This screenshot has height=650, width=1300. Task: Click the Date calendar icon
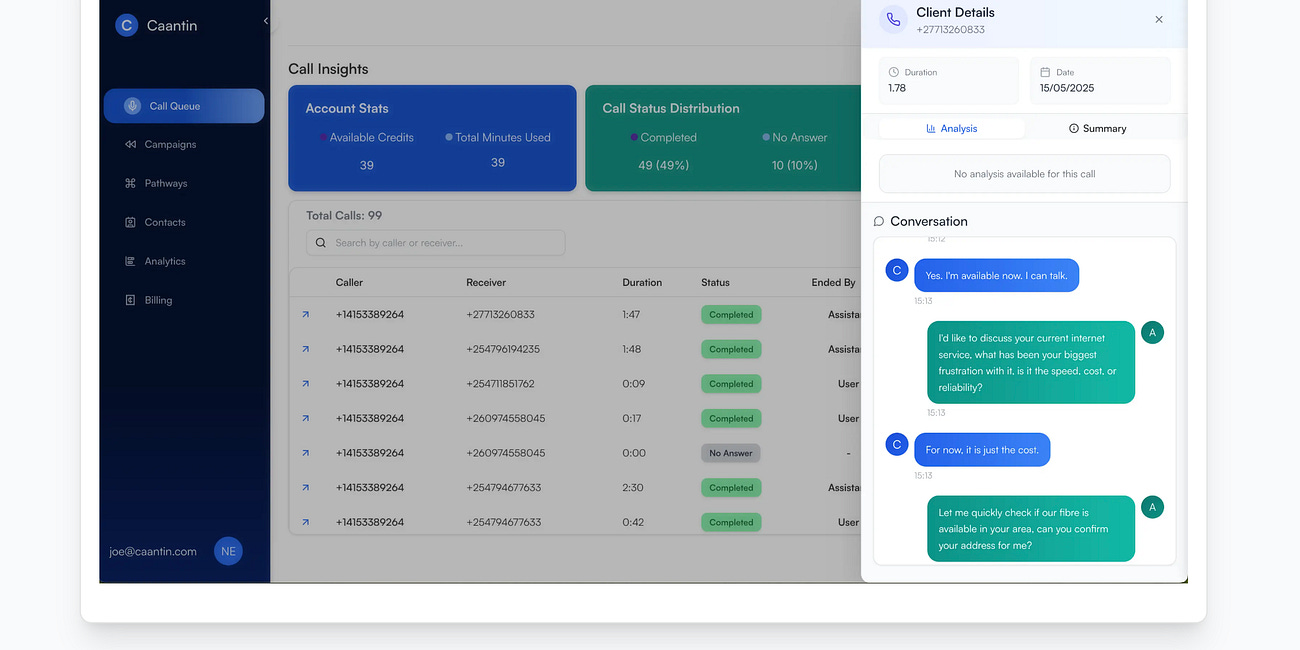click(x=1045, y=72)
